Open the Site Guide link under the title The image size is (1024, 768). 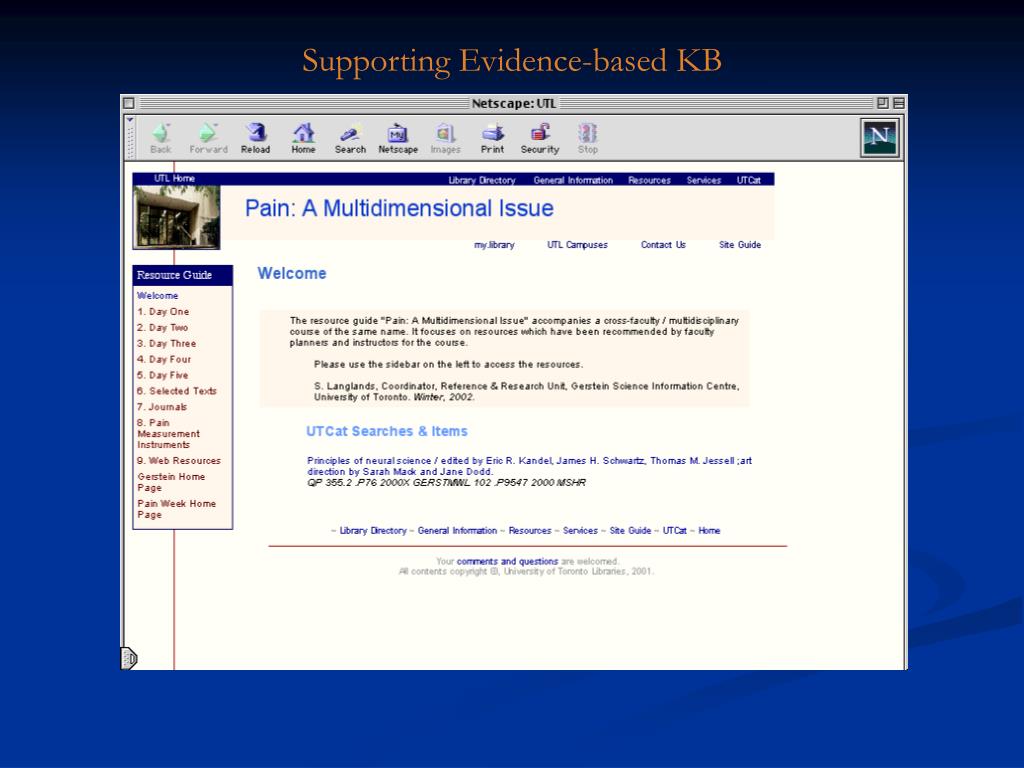740,245
